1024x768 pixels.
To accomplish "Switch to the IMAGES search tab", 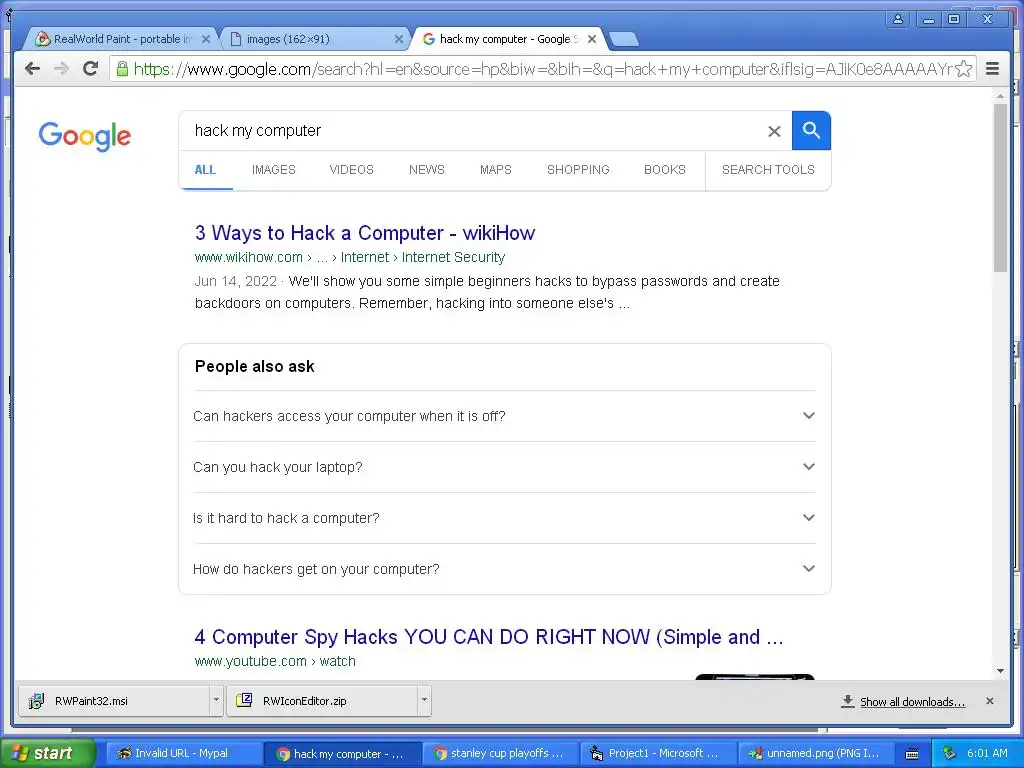I will 274,170.
